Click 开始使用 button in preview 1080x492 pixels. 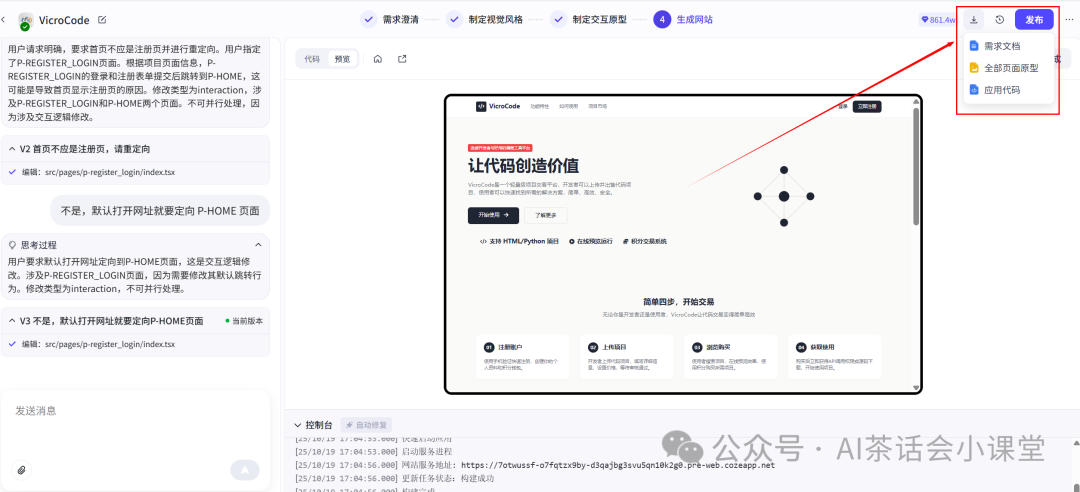point(493,215)
